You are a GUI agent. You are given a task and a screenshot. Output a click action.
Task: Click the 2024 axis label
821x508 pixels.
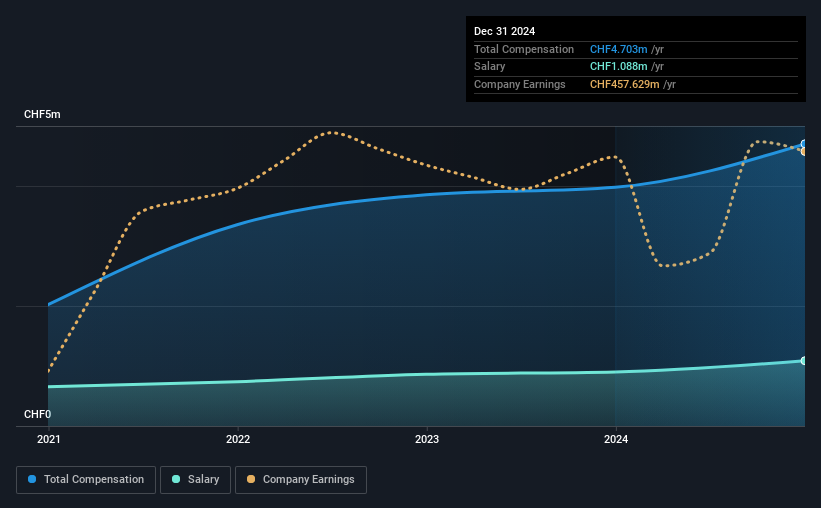click(x=616, y=439)
